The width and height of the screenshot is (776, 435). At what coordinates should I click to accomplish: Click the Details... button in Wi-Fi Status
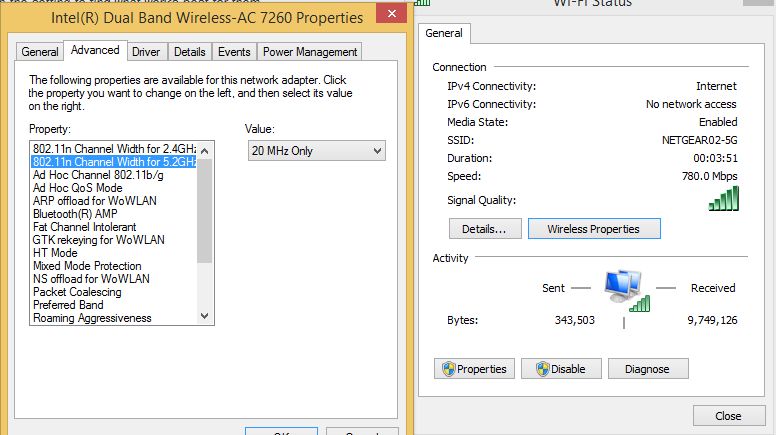pos(485,229)
